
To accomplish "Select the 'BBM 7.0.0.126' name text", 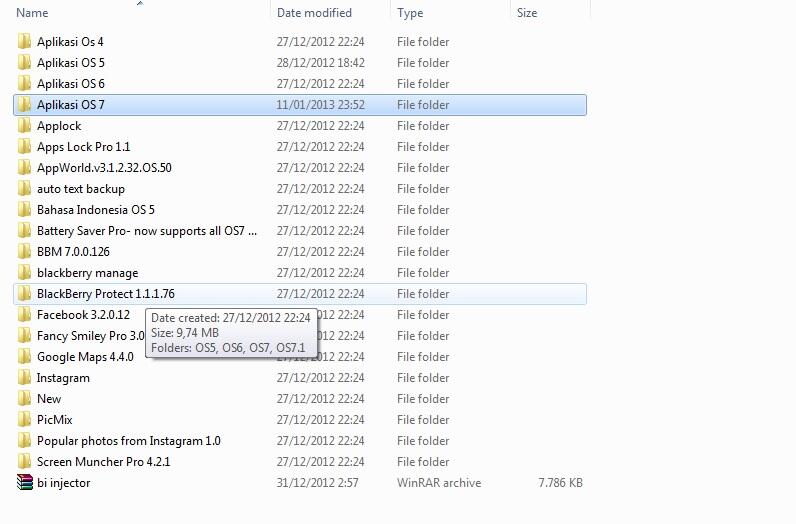I will pos(73,252).
